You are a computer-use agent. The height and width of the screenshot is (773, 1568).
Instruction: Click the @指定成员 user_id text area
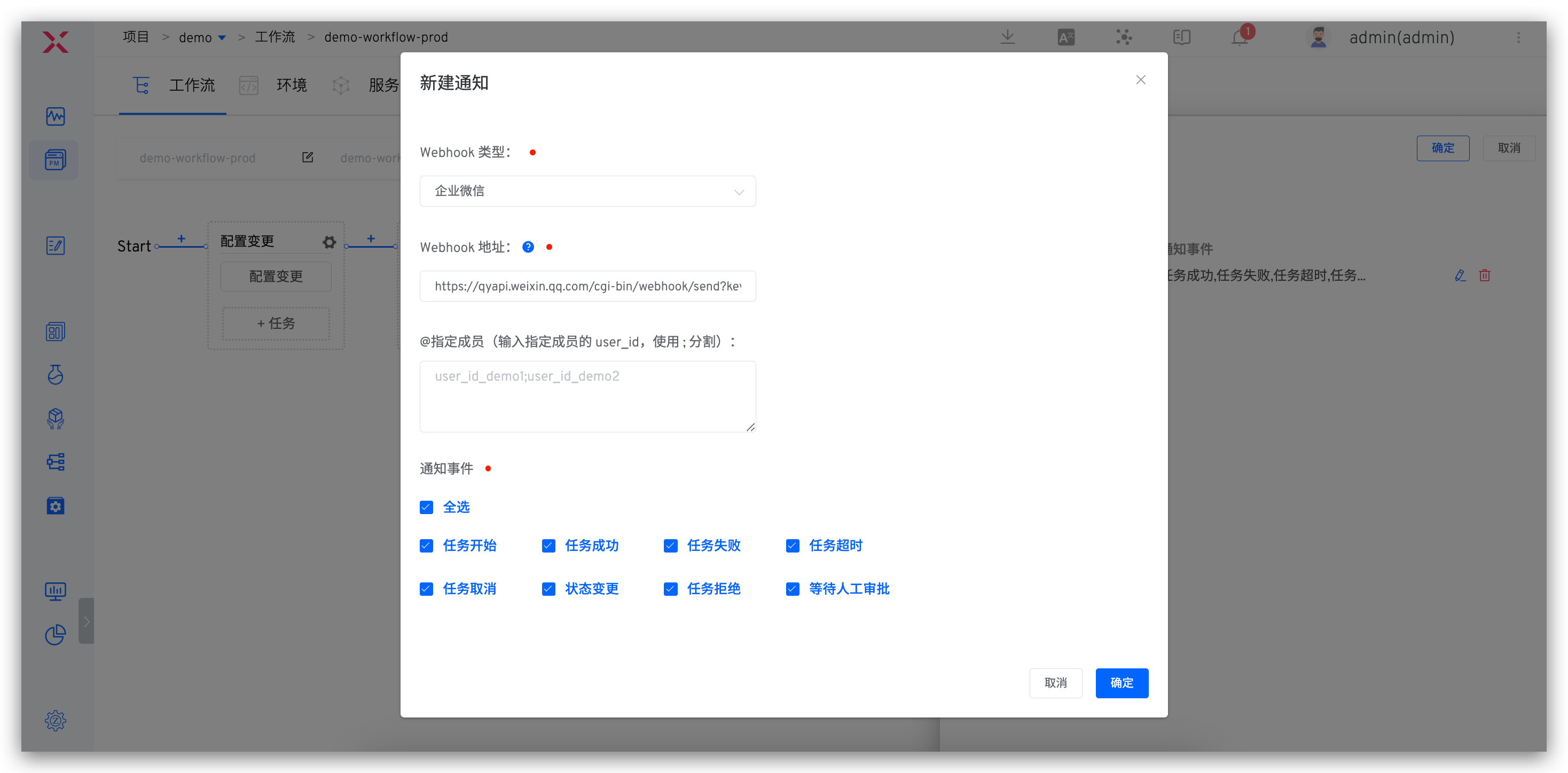click(587, 396)
